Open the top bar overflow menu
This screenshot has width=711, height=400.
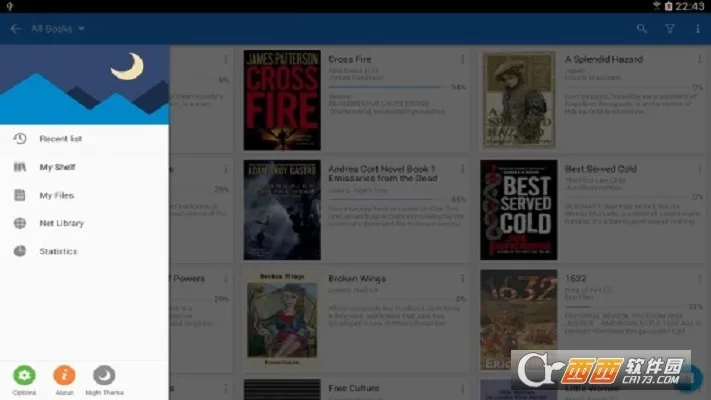click(x=698, y=29)
